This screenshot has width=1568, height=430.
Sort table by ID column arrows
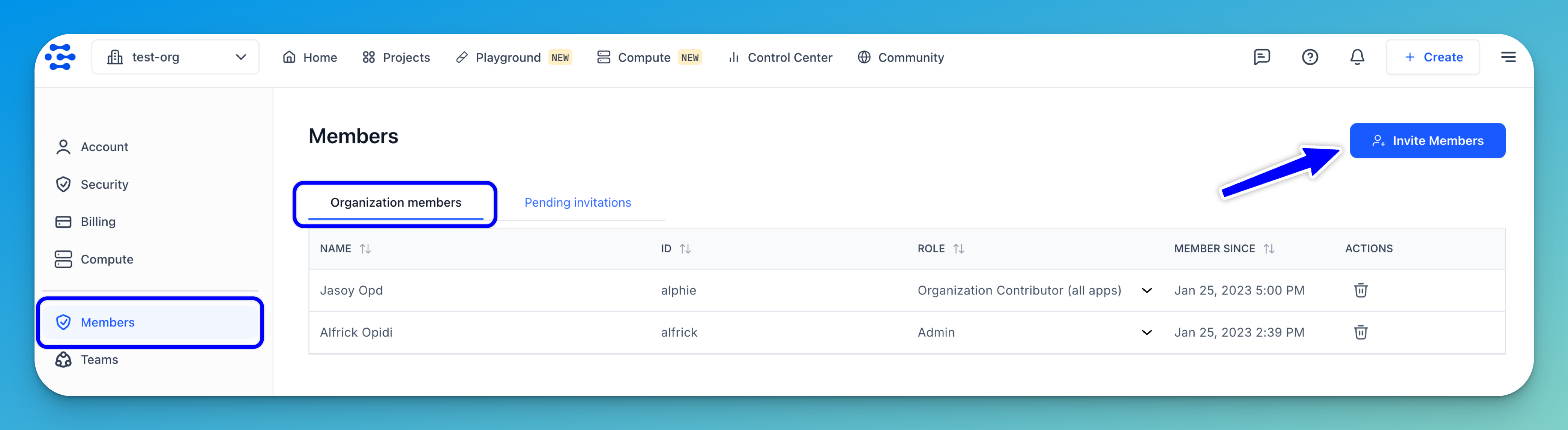click(685, 248)
